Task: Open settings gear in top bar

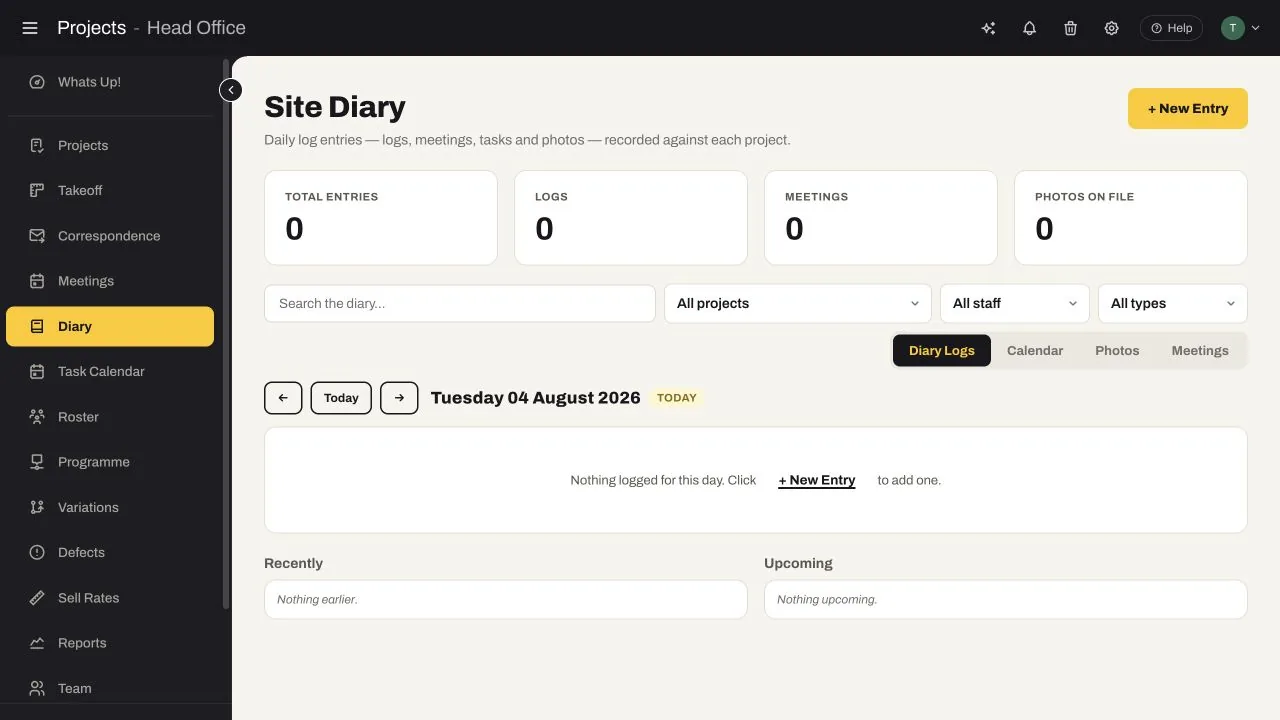Action: coord(1111,28)
